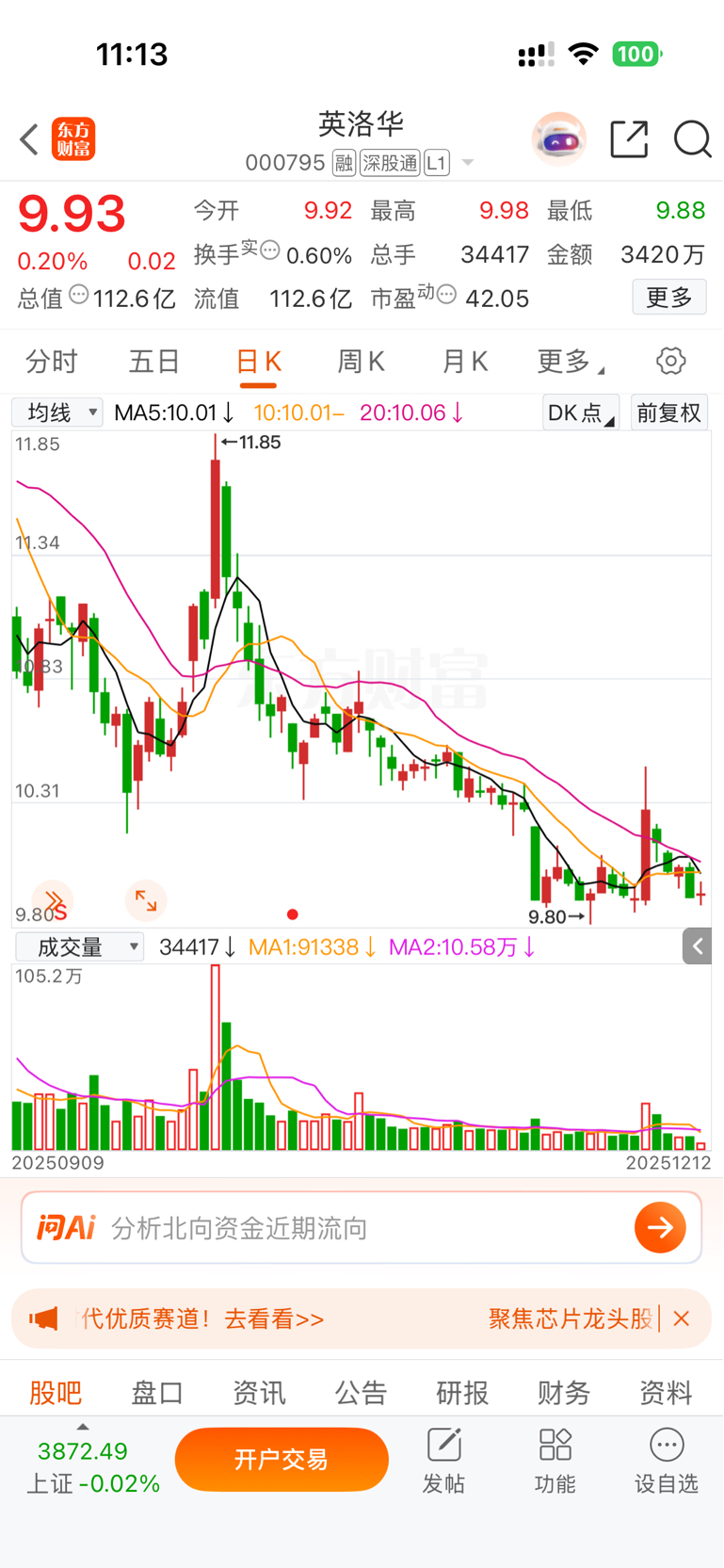The image size is (724, 1568).
Task: Switch to 财务 tab
Action: (x=564, y=1392)
